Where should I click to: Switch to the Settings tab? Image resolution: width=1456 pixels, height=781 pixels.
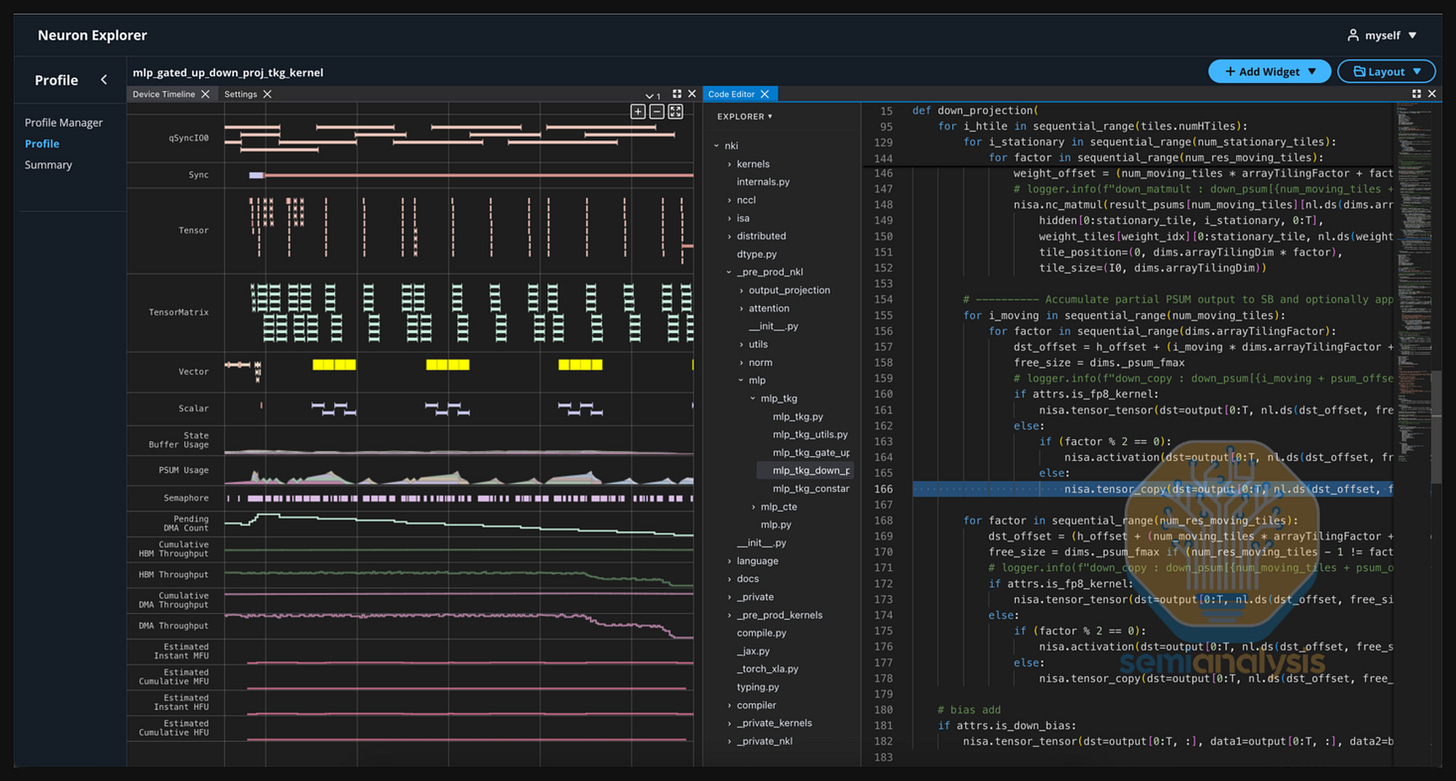tap(240, 94)
